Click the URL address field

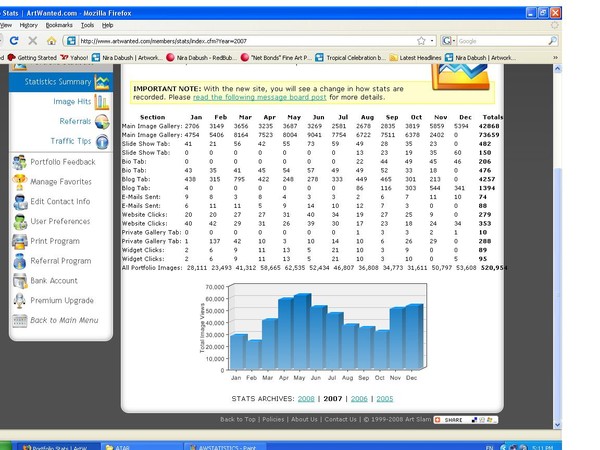tap(247, 41)
